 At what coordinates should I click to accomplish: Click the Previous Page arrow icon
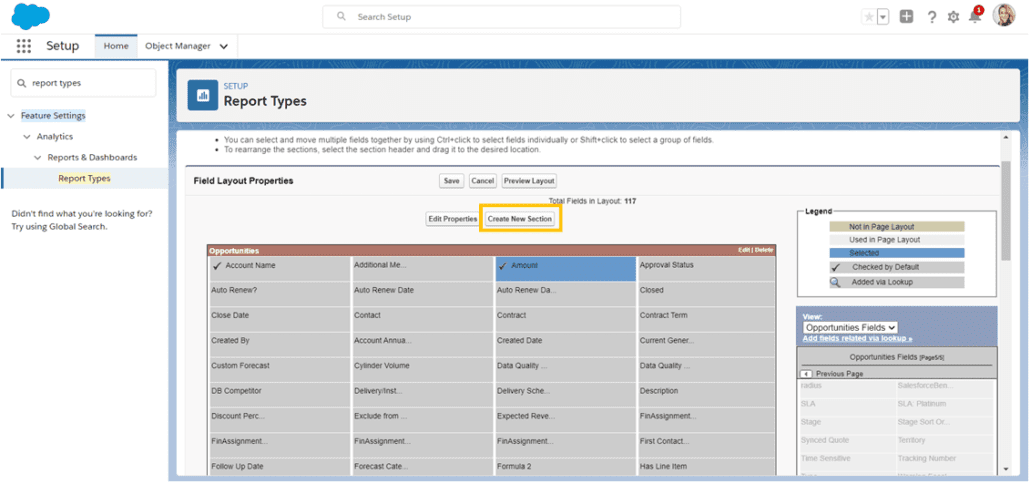pos(807,374)
